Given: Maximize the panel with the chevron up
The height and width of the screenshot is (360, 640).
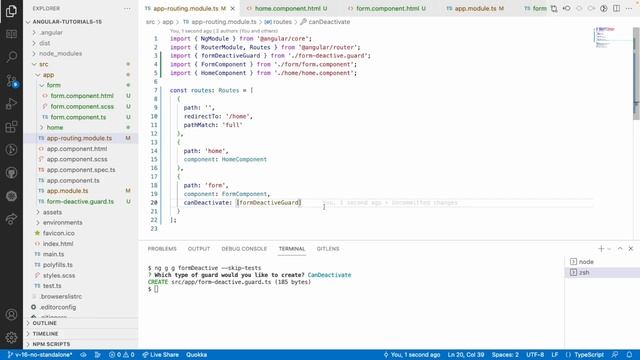Looking at the screenshot, I should (620, 249).
